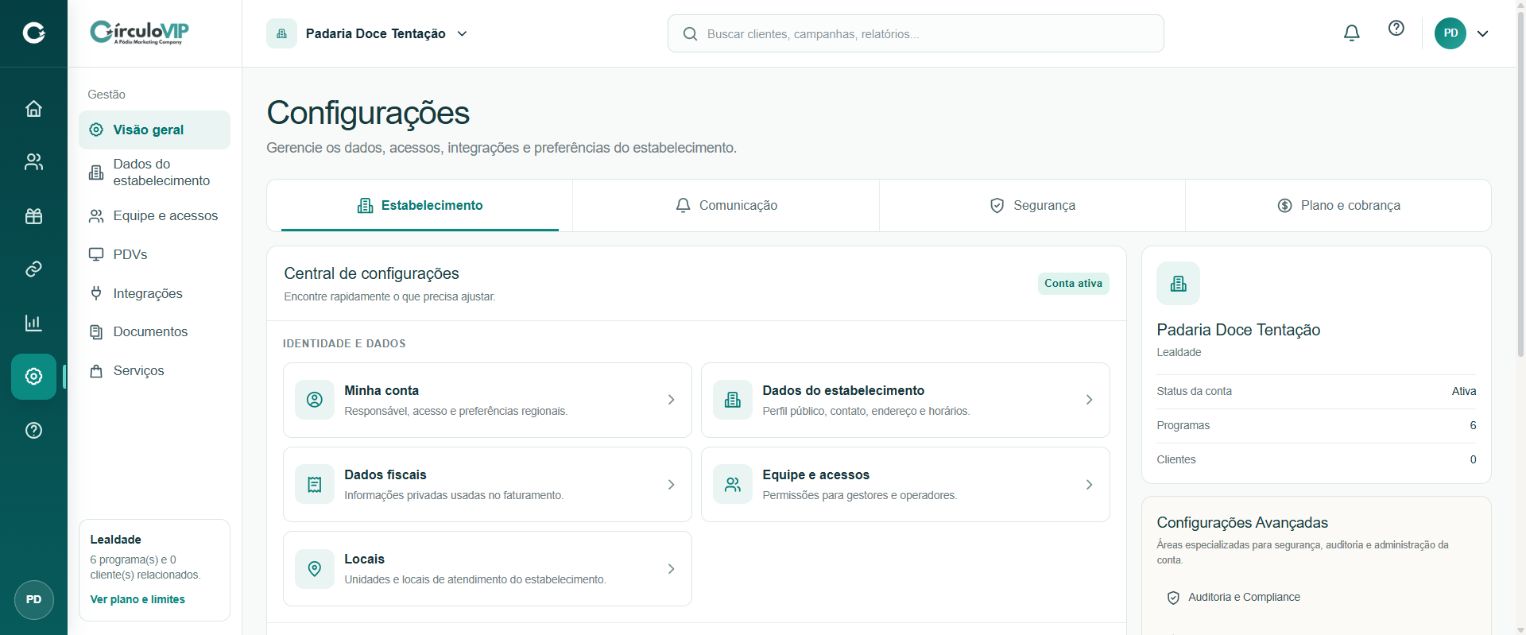Click the Configurações Avançadas heading
This screenshot has height=635, width=1526.
(x=1242, y=522)
